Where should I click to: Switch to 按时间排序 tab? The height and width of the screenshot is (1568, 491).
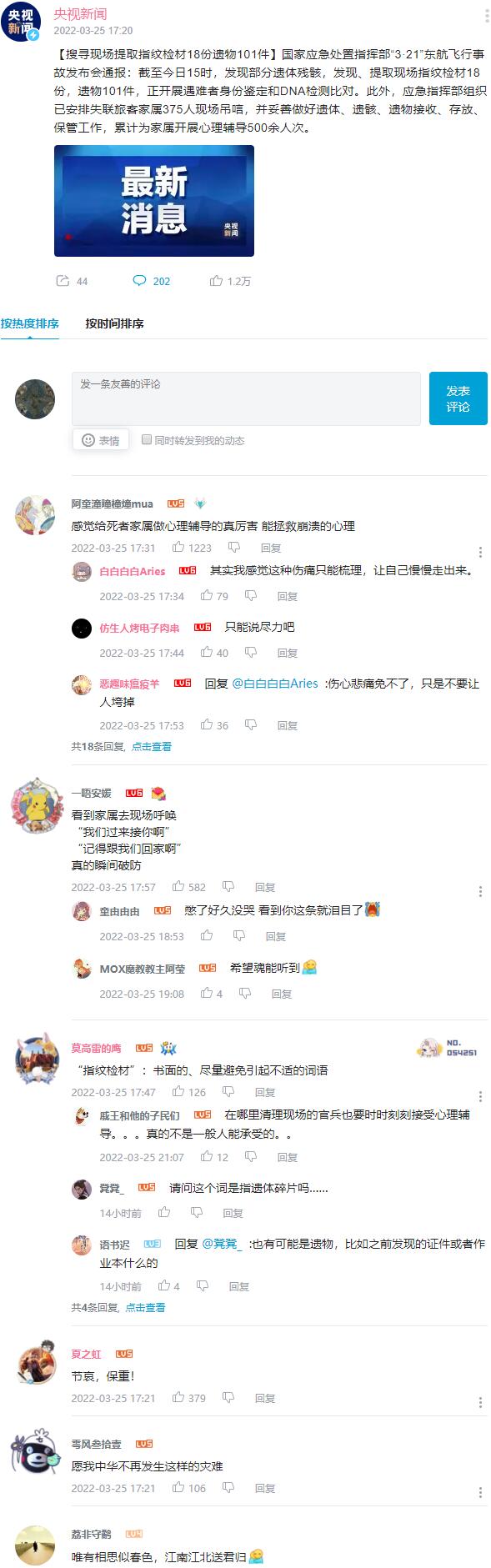point(114,323)
